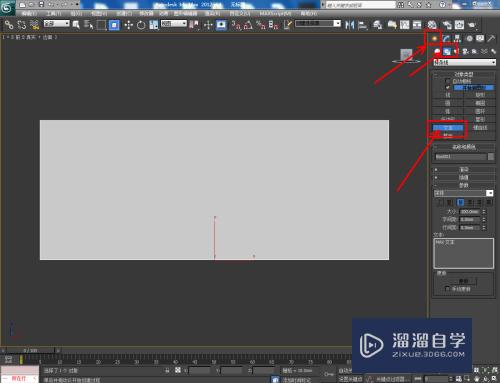Toggle the 3D Snaps button
The image size is (500, 383).
coord(236,25)
